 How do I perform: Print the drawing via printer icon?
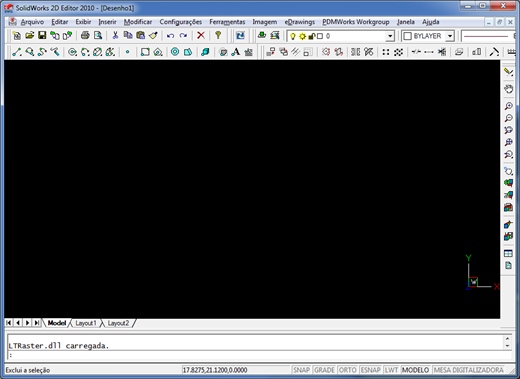(85, 35)
